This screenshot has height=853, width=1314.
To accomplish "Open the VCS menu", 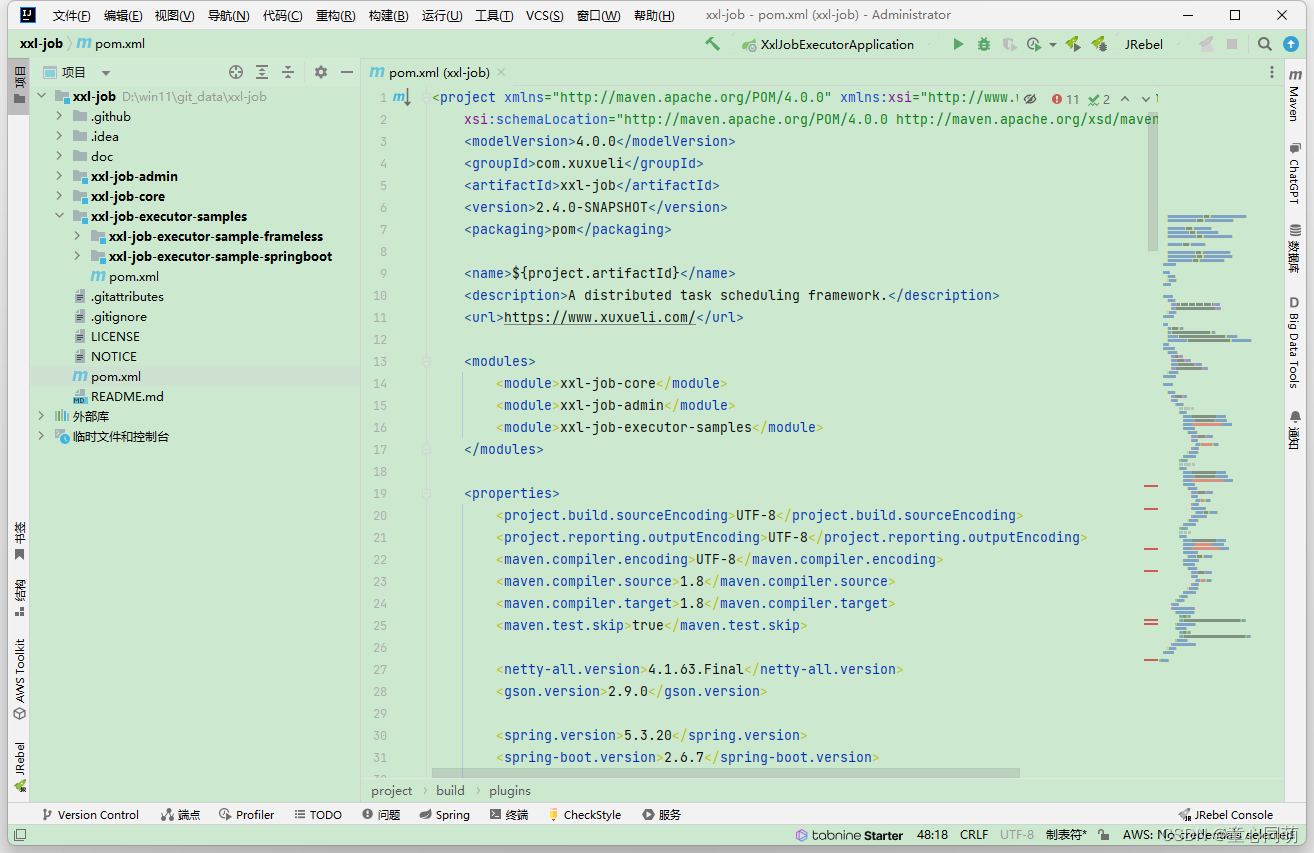I will click(544, 15).
